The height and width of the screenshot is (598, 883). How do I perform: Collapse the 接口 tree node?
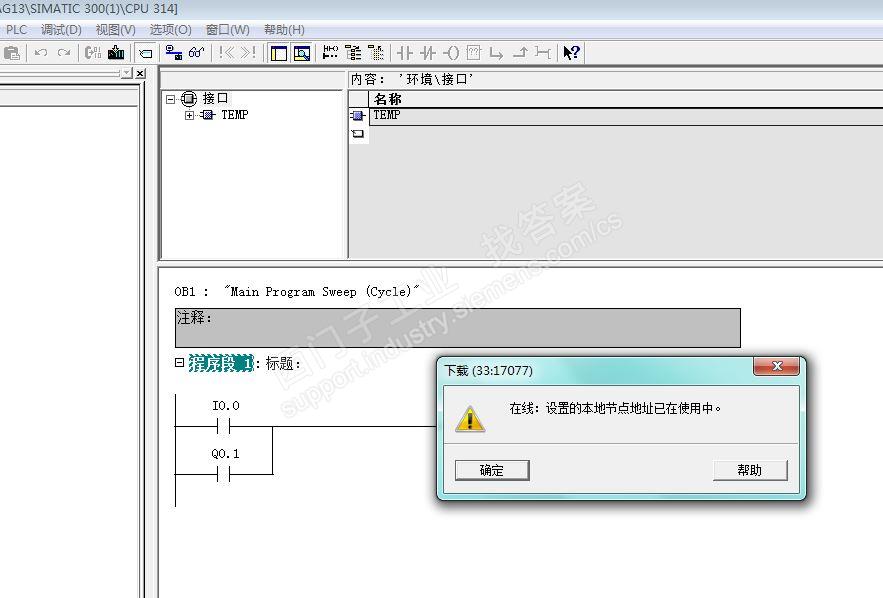coord(171,99)
